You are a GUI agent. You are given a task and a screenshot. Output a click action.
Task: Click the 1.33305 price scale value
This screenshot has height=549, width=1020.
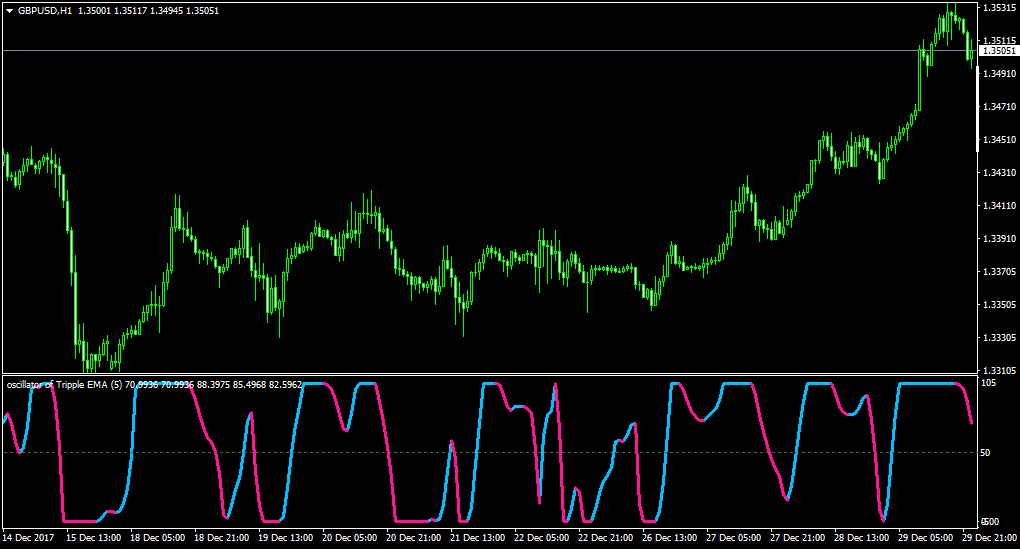pyautogui.click(x=999, y=338)
